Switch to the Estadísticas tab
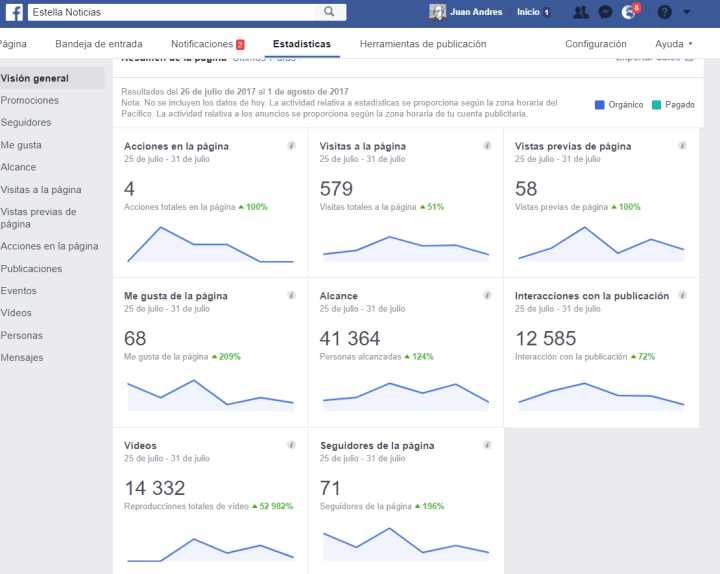This screenshot has height=574, width=720. [301, 44]
